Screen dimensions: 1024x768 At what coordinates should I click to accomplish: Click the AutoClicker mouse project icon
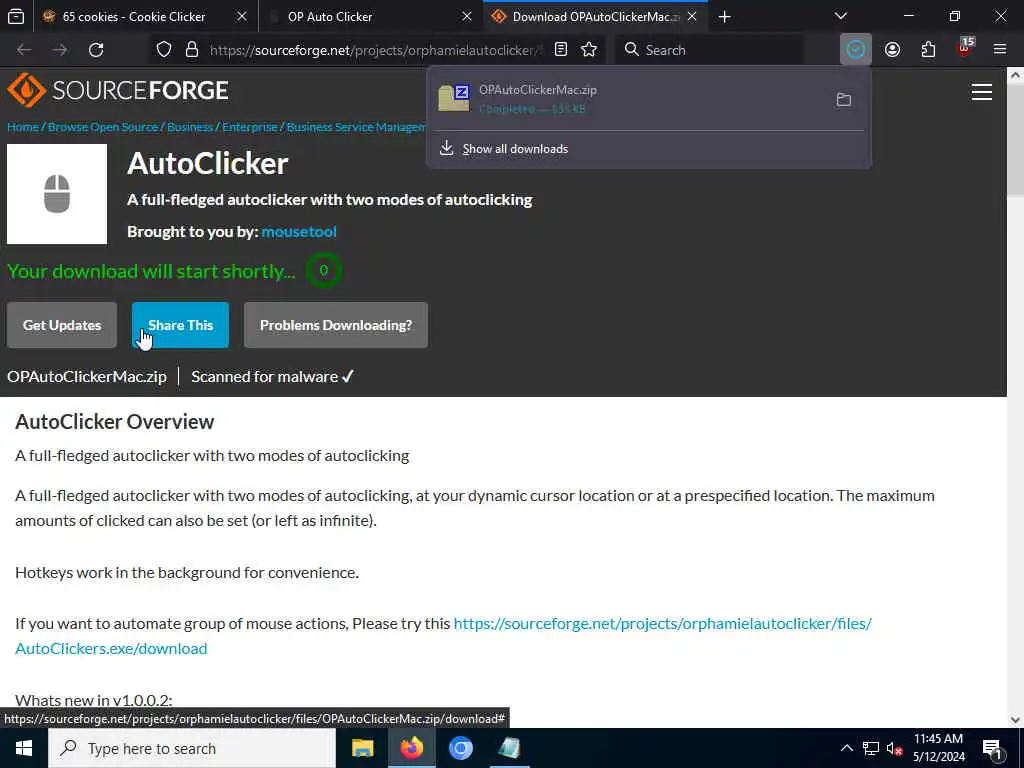click(x=57, y=194)
